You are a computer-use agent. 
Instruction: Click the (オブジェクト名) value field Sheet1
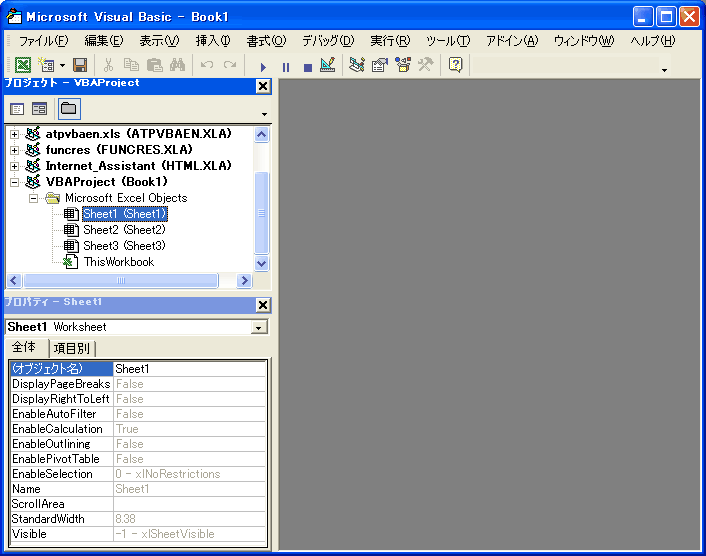[x=190, y=369]
